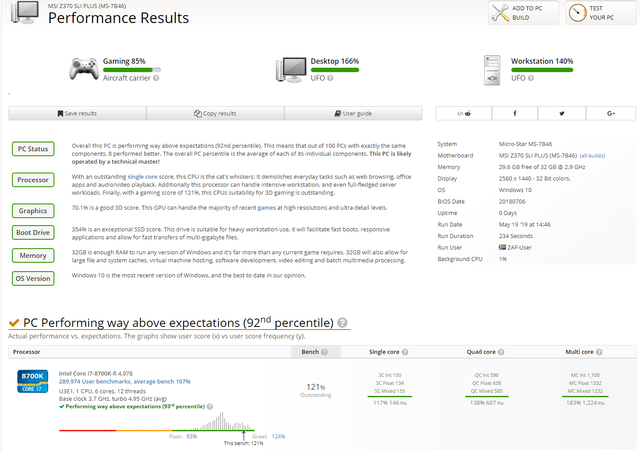Click the Desktop 166% progress bar
This screenshot has height=453, width=640.
[x=335, y=70]
